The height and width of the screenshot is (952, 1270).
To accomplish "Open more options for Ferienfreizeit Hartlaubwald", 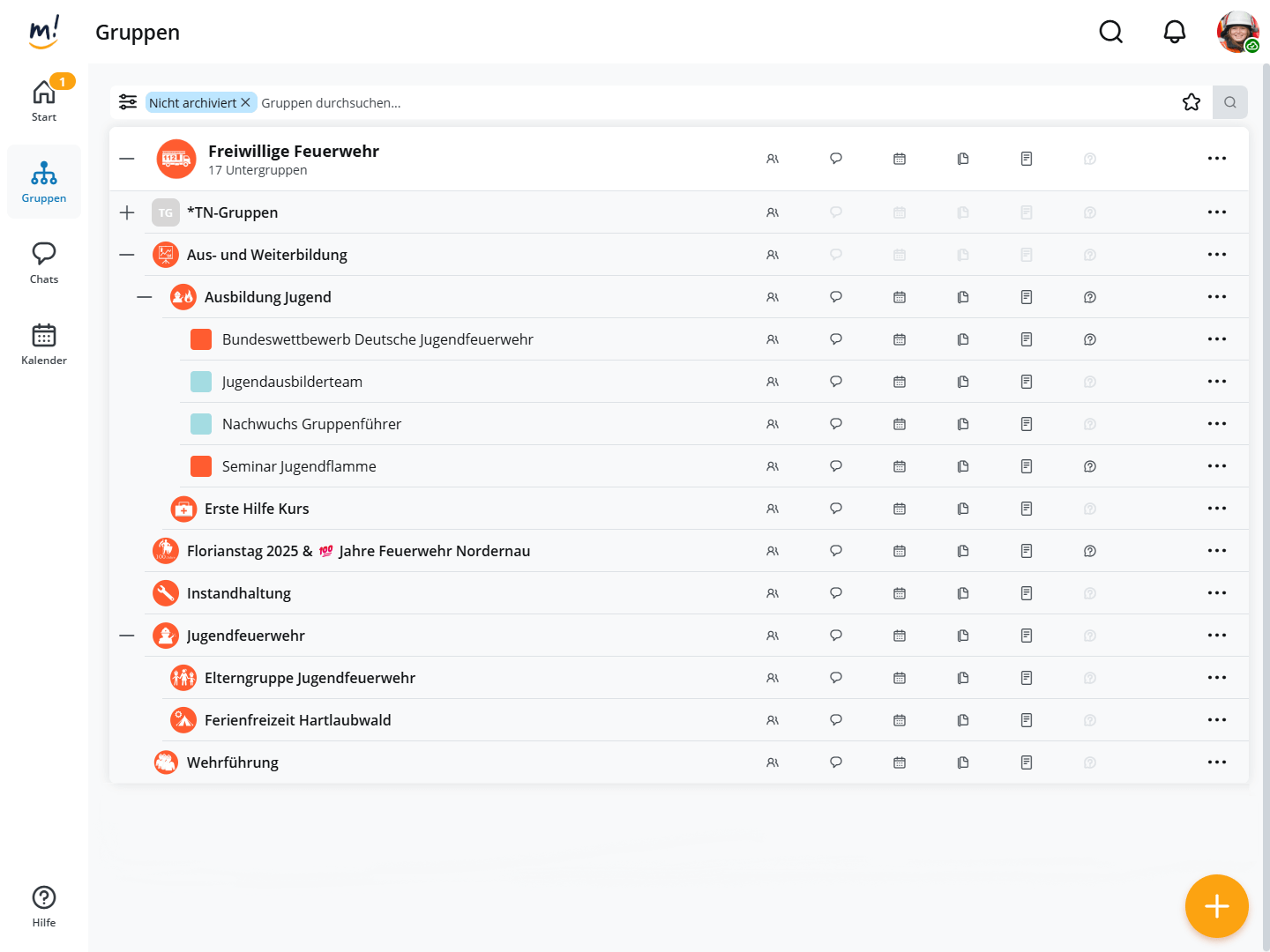I will pyautogui.click(x=1217, y=720).
